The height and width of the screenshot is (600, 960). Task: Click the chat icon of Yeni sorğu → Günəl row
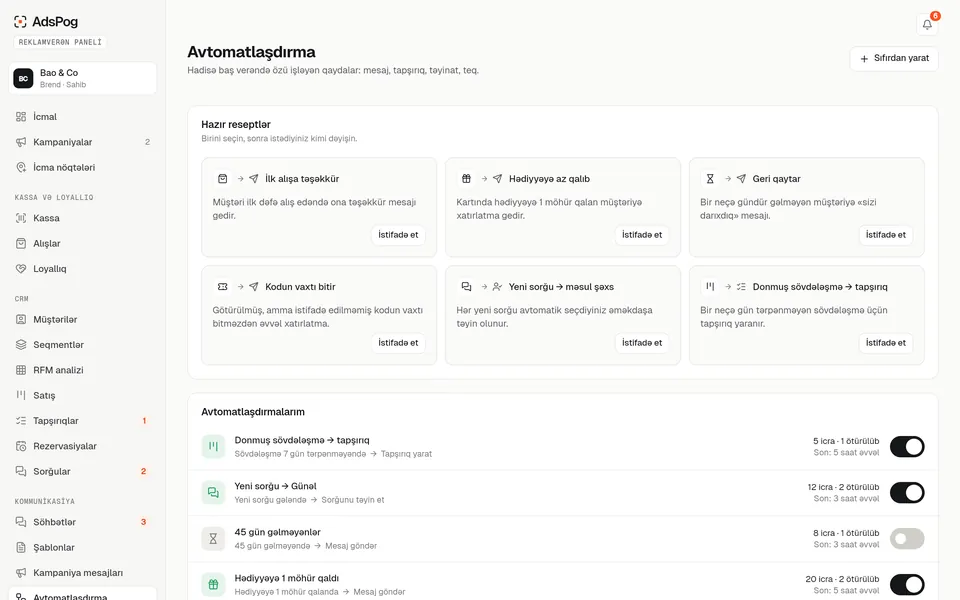[213, 492]
